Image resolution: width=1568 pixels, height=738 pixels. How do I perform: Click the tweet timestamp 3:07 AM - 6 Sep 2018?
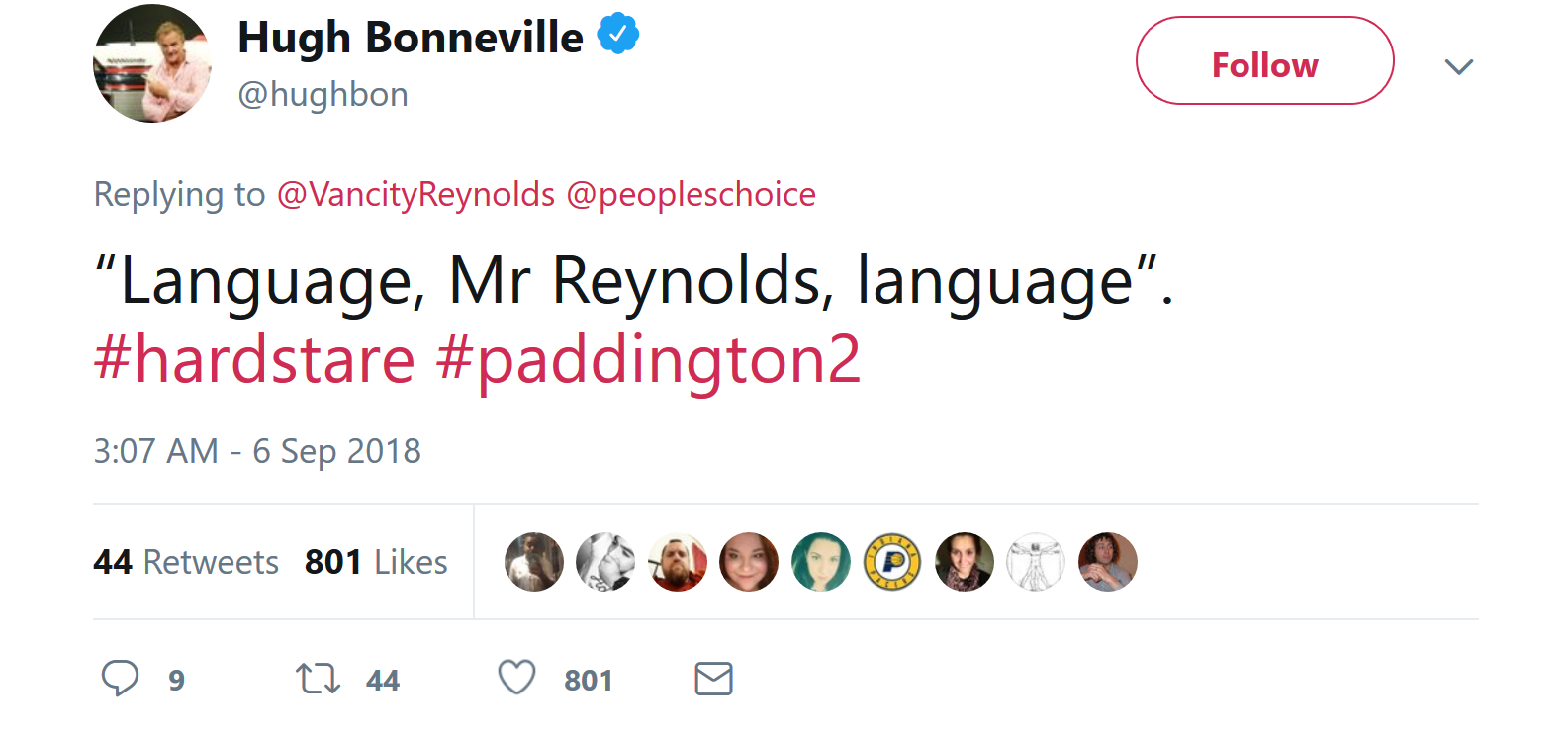pos(257,451)
